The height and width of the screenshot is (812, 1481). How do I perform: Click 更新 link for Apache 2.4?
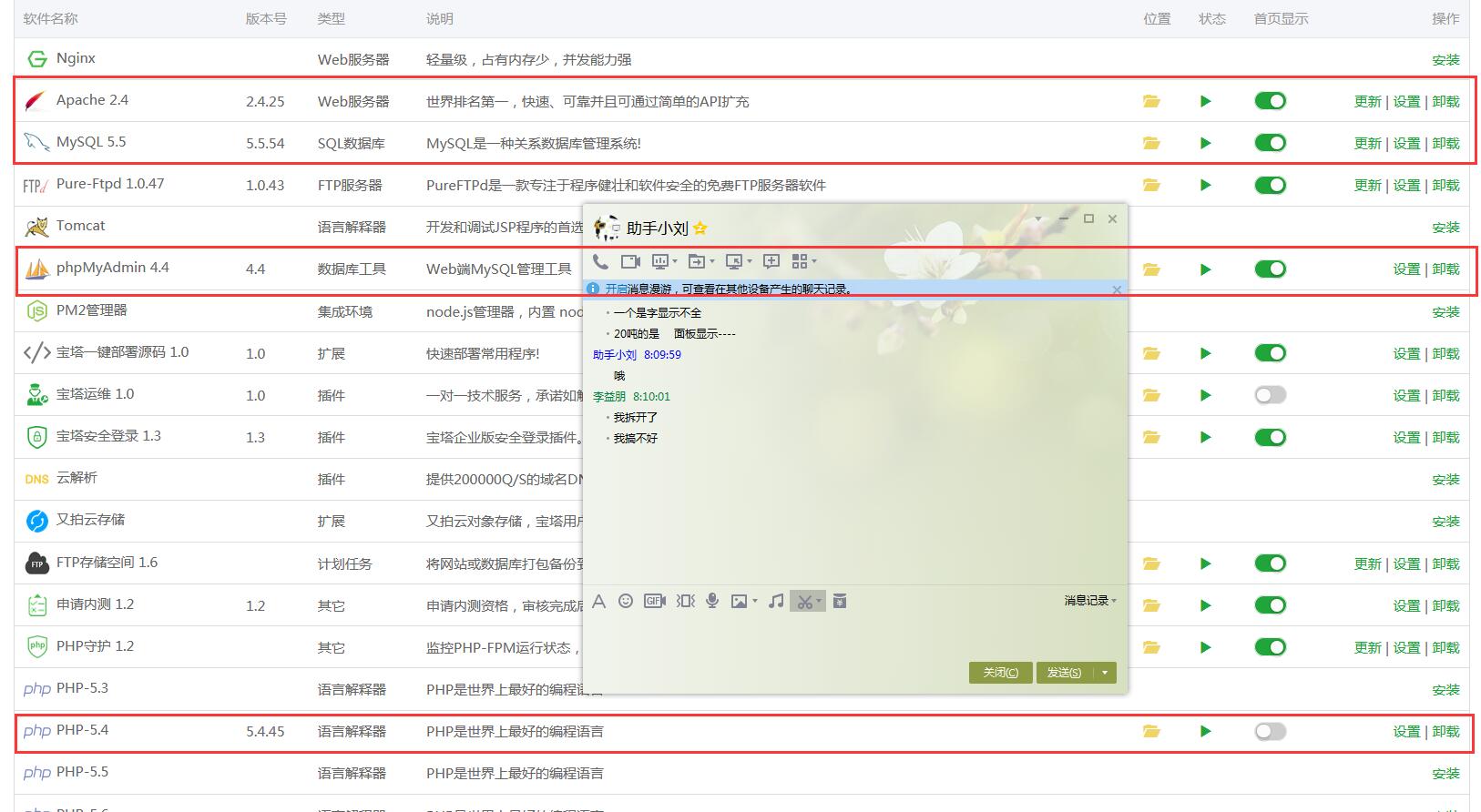1368,102
